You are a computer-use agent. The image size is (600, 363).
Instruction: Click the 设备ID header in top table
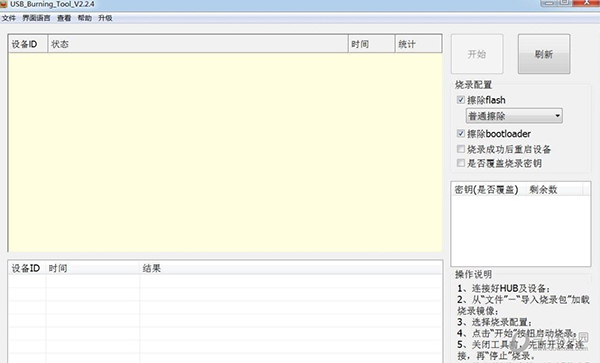pos(28,44)
